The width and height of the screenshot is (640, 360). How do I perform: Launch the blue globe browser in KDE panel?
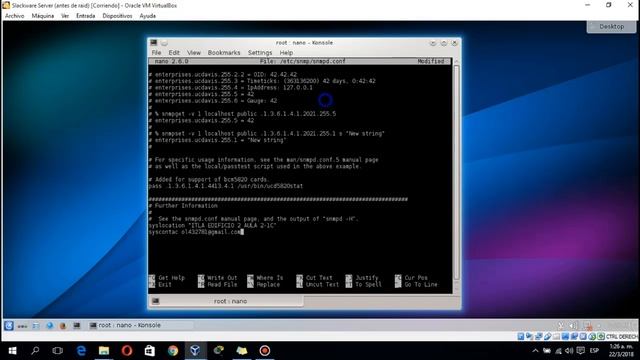[50, 325]
